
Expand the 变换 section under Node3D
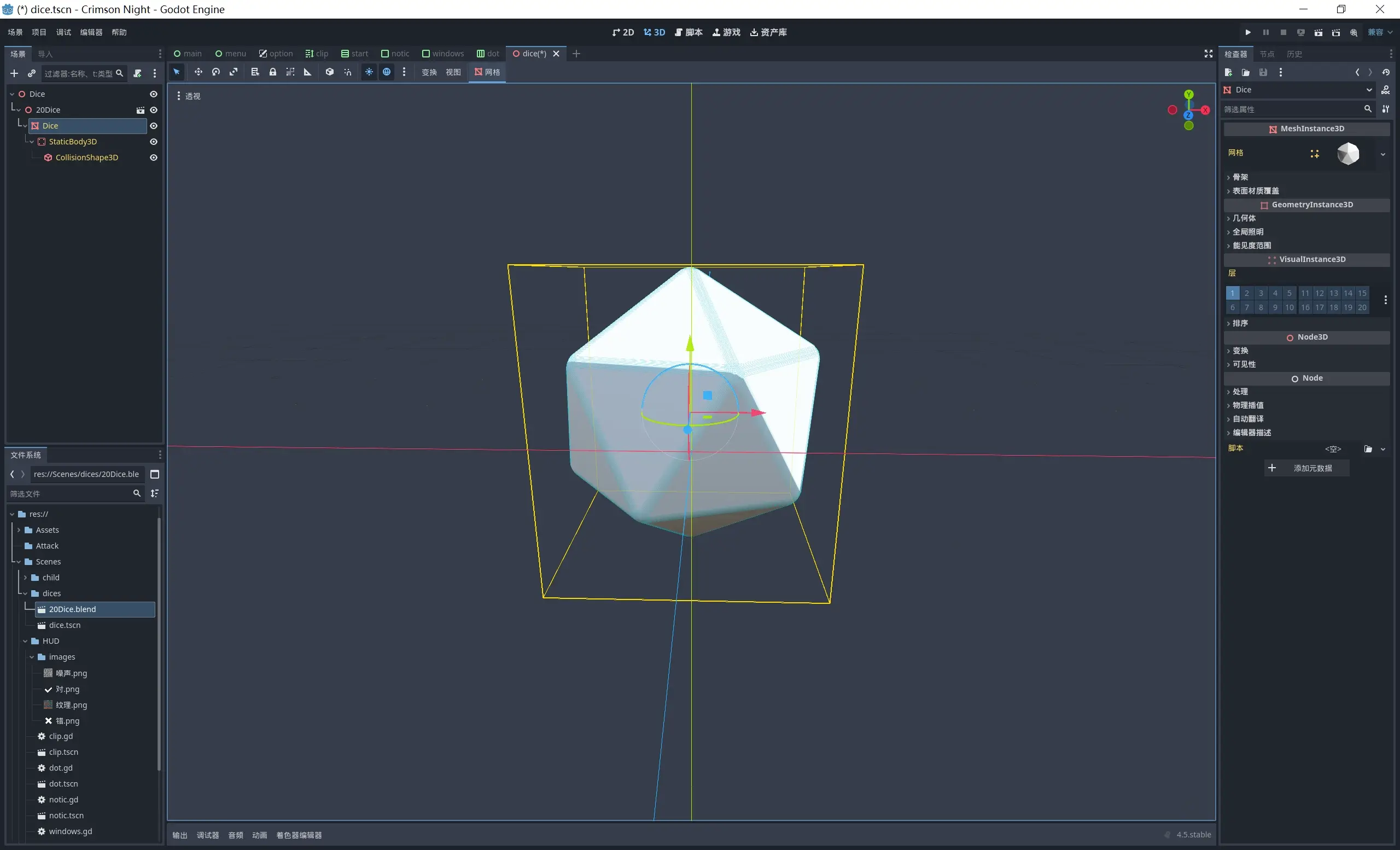tap(1240, 351)
